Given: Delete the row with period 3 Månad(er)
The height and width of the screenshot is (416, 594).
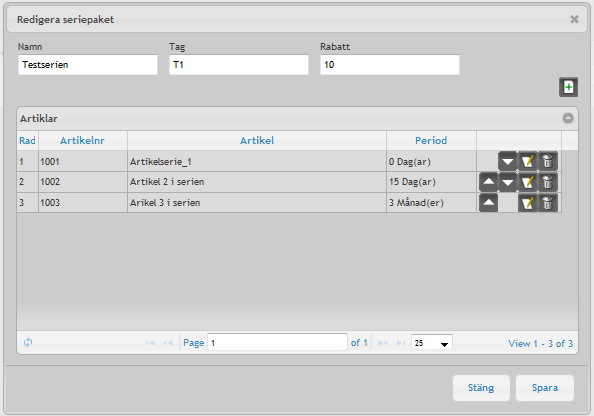Looking at the screenshot, I should 547,203.
